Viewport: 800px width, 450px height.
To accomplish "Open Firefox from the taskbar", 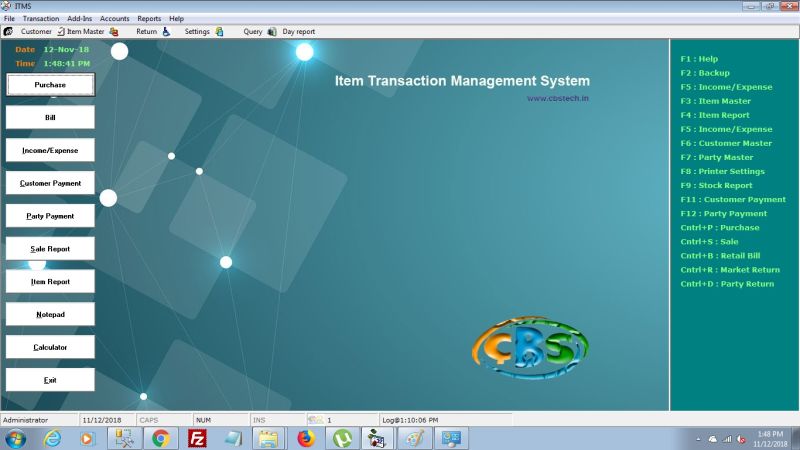I will (306, 438).
